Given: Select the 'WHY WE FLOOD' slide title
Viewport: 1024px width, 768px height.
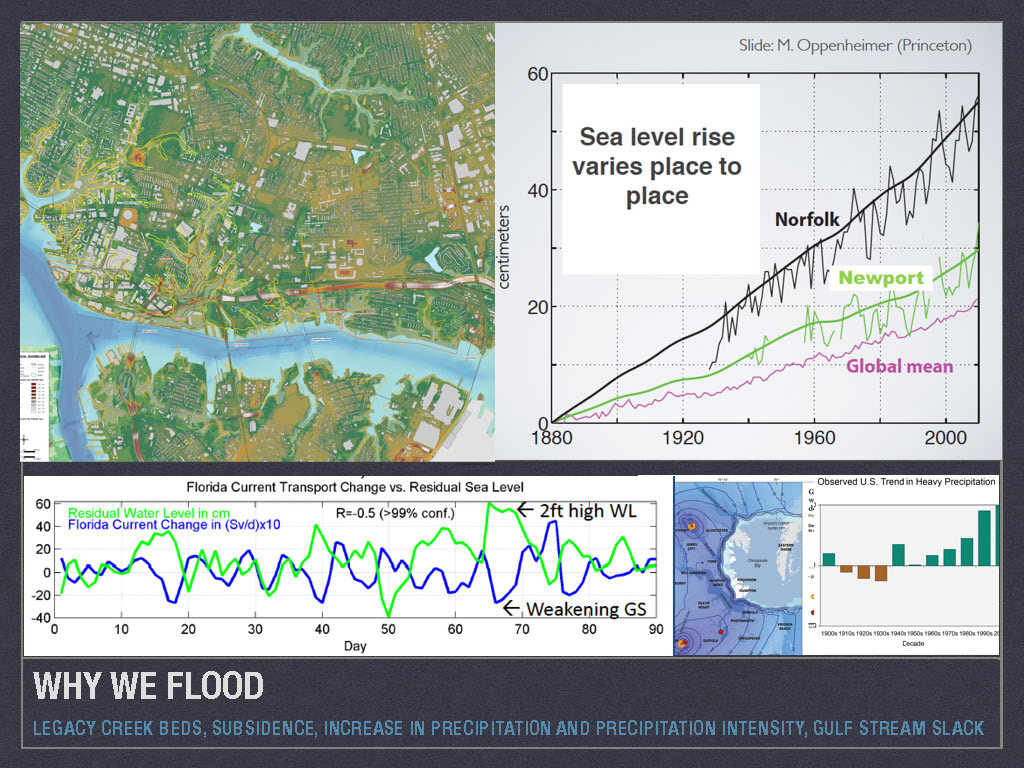Looking at the screenshot, I should pyautogui.click(x=148, y=687).
